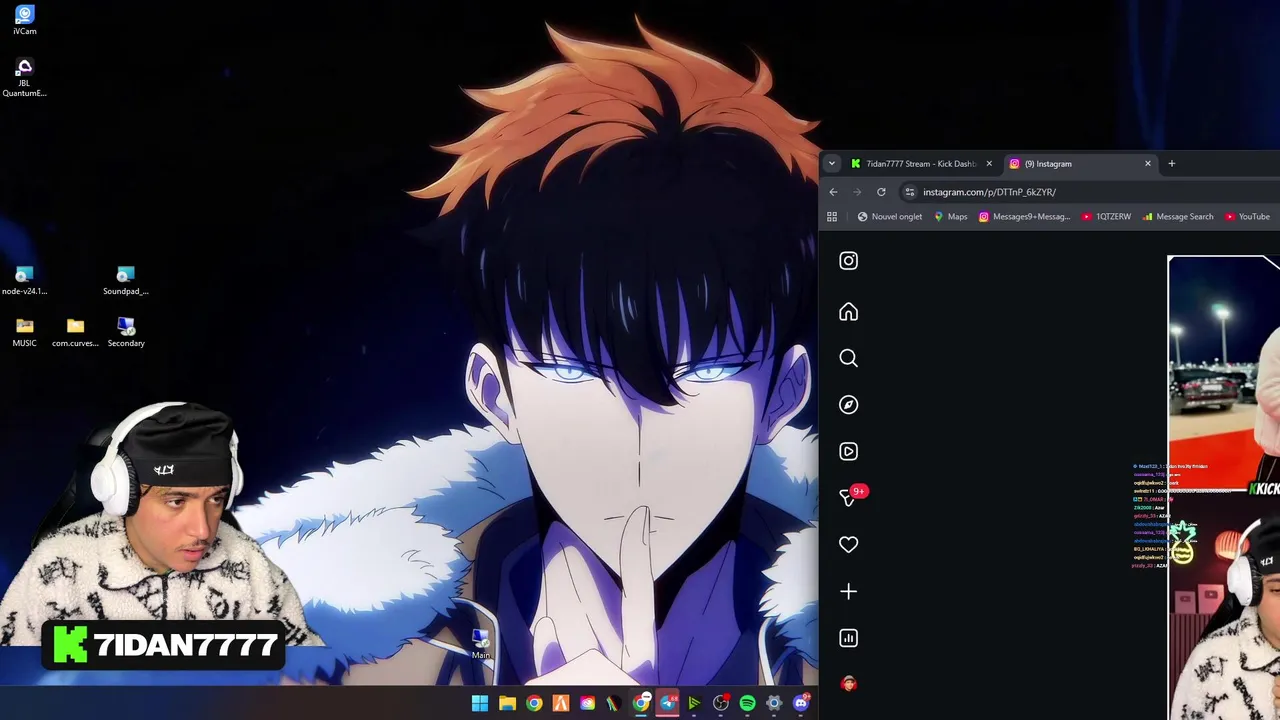This screenshot has width=1280, height=720.
Task: View site information icon in address bar
Action: pyautogui.click(x=909, y=192)
